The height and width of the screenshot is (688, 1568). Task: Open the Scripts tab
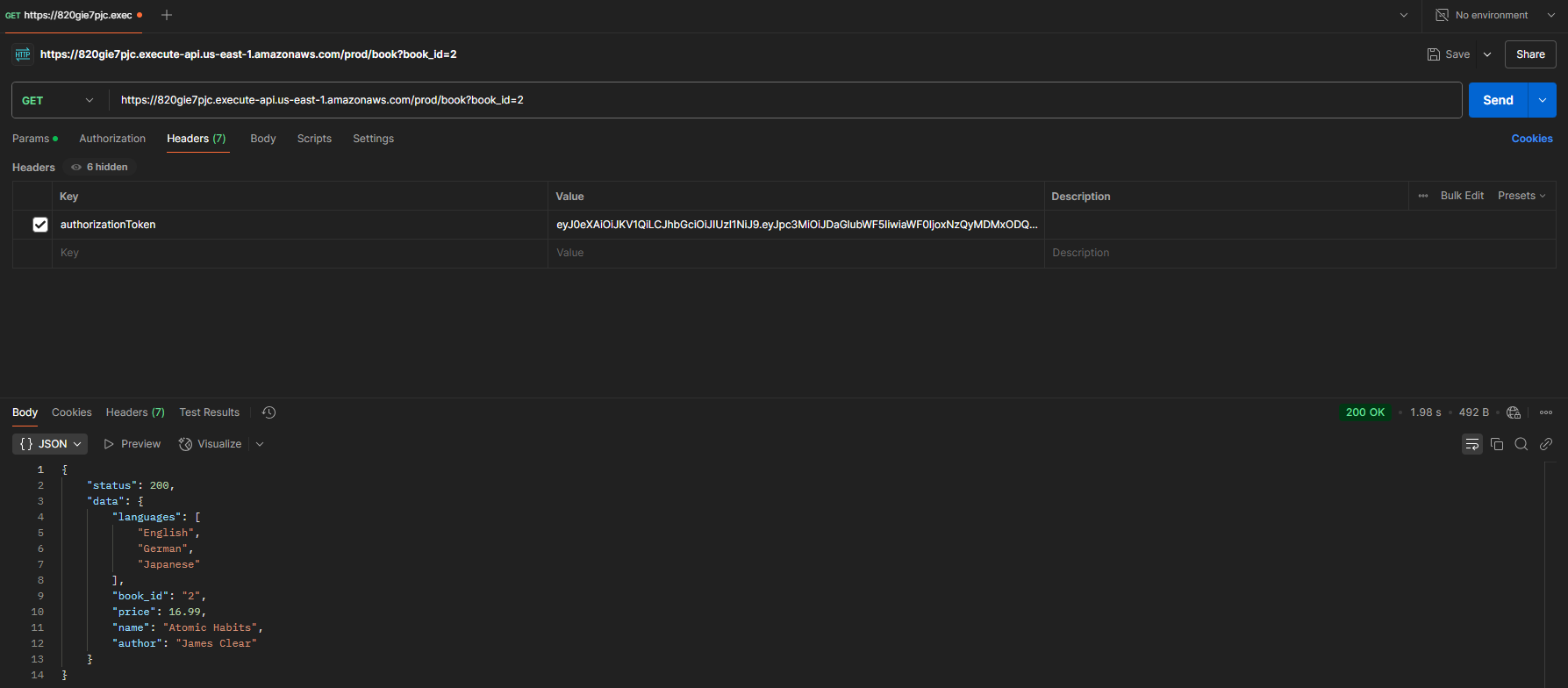(314, 139)
